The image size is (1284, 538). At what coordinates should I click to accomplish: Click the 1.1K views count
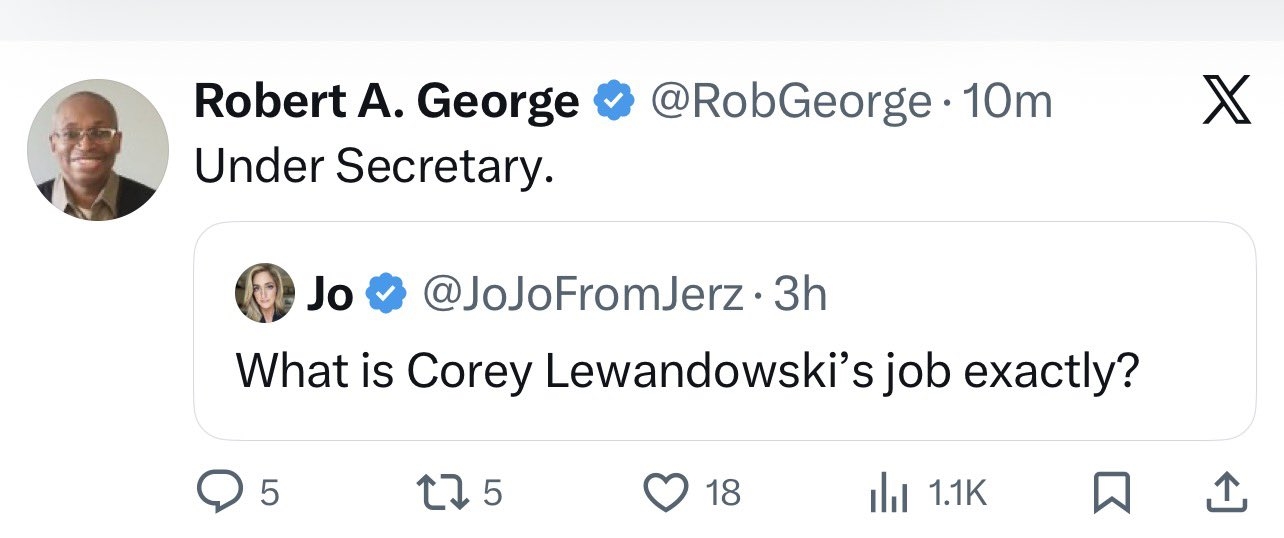pos(958,492)
